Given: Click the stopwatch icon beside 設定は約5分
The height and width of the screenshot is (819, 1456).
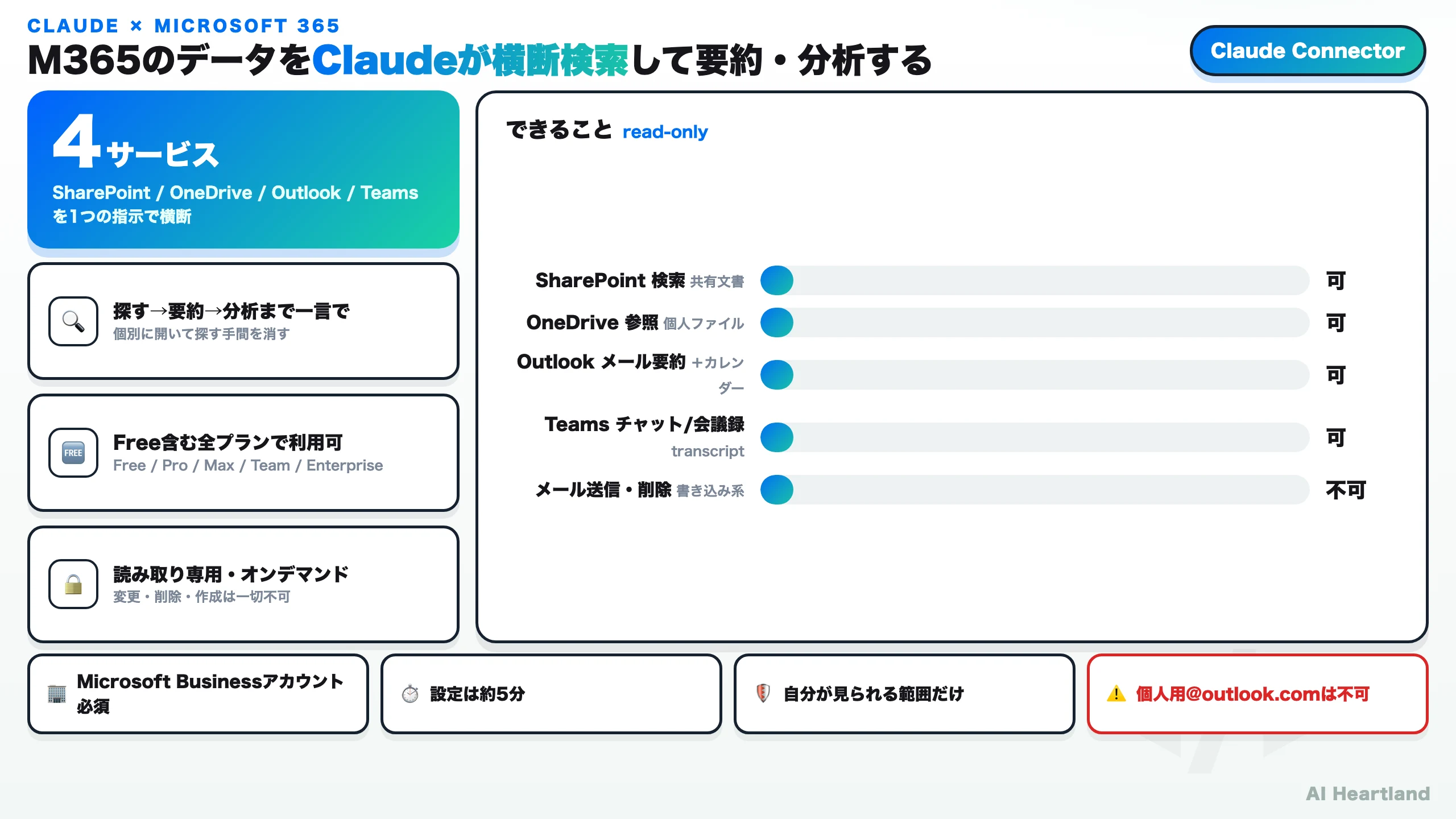Looking at the screenshot, I should point(410,694).
